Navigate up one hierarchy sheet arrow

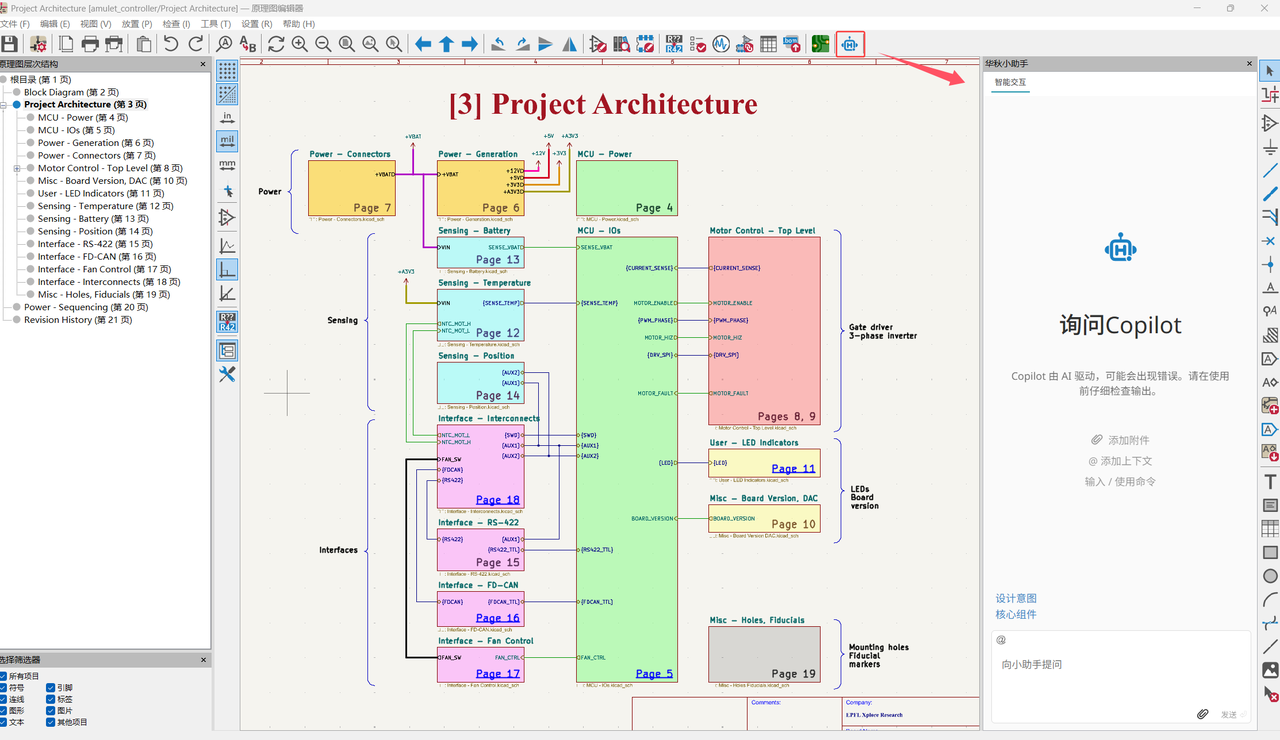[x=446, y=44]
